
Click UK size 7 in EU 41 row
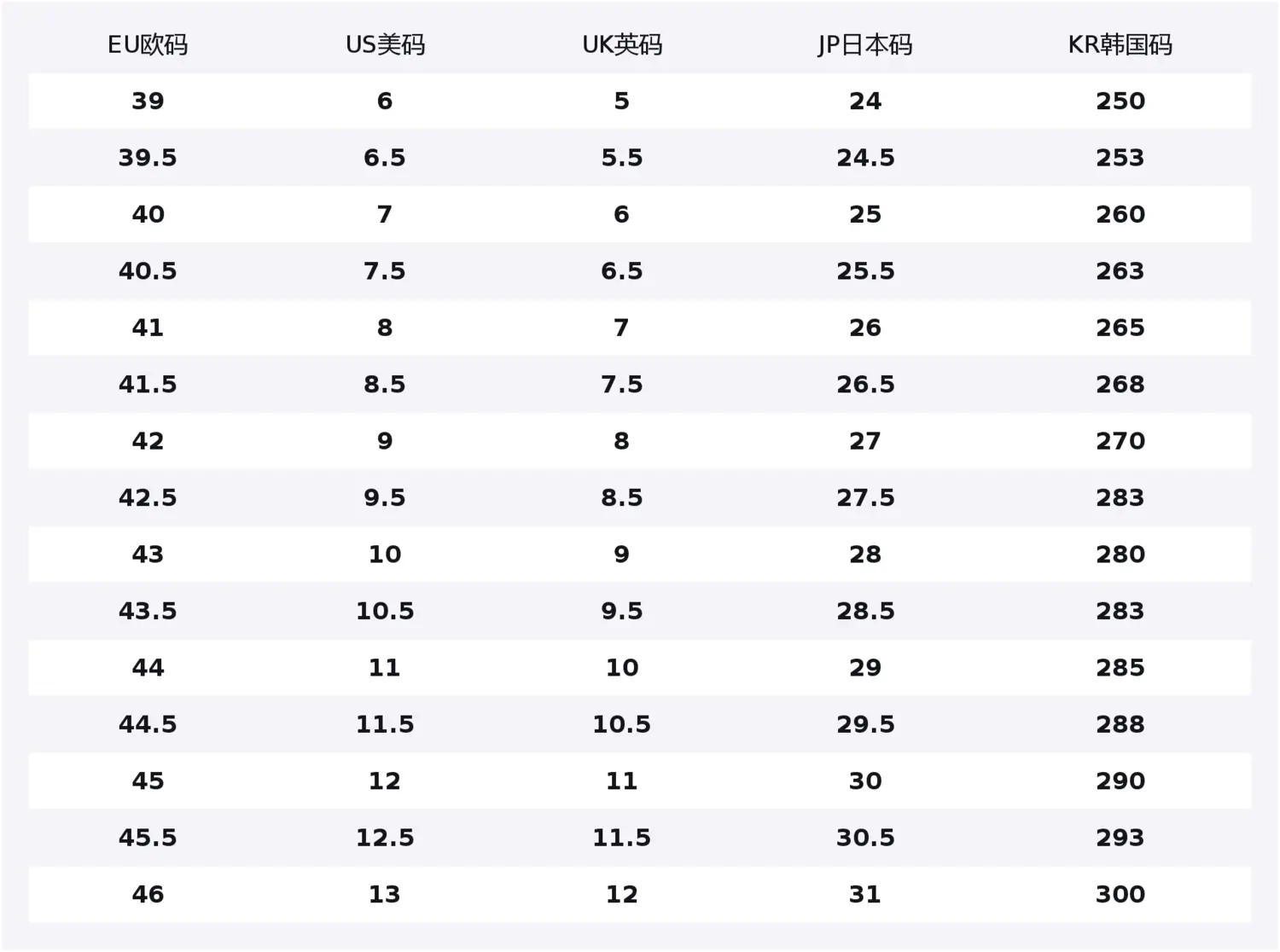(x=622, y=328)
